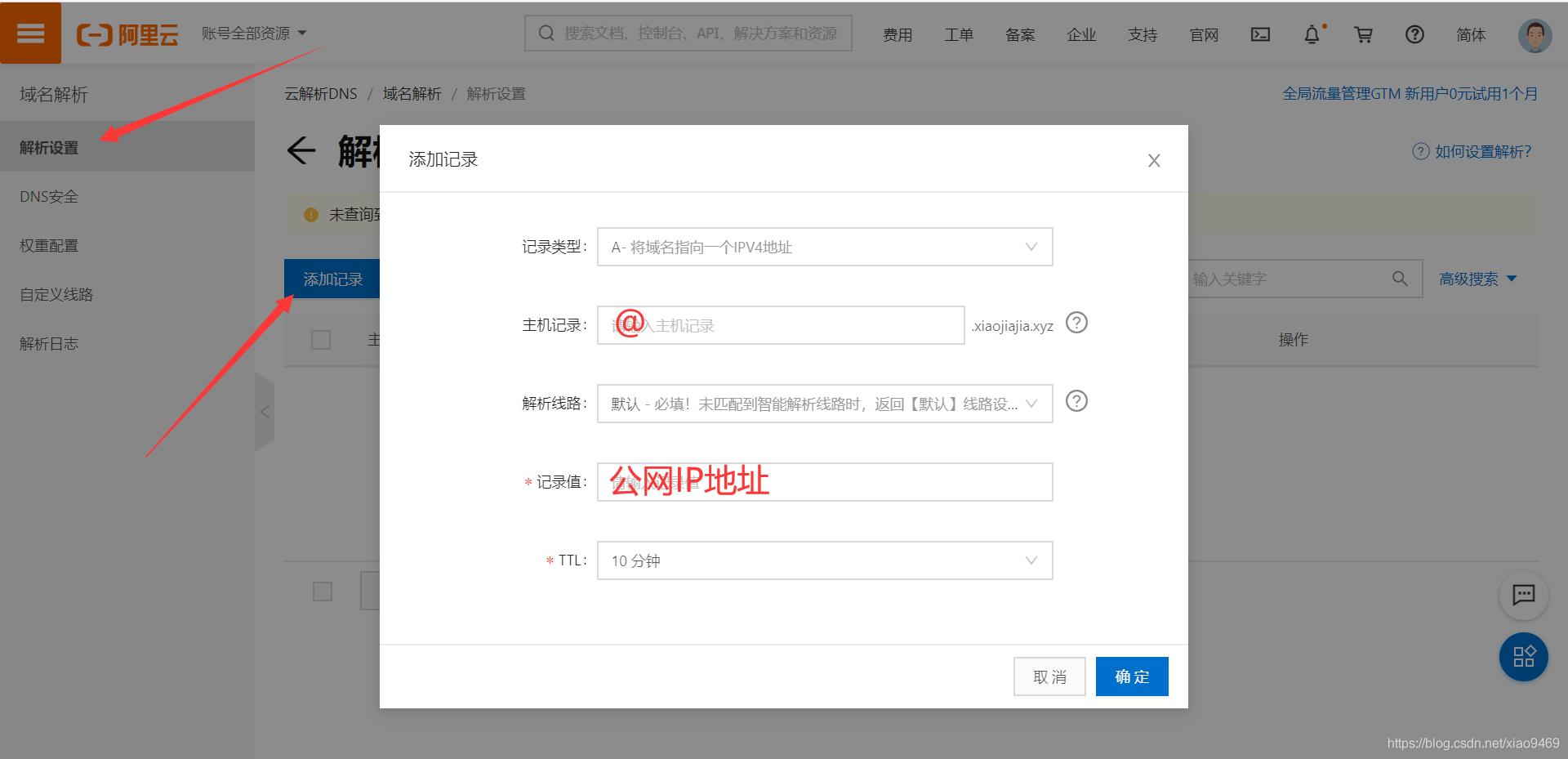Image resolution: width=1568 pixels, height=759 pixels.
Task: Click the search icon in the top search bar
Action: point(546,33)
